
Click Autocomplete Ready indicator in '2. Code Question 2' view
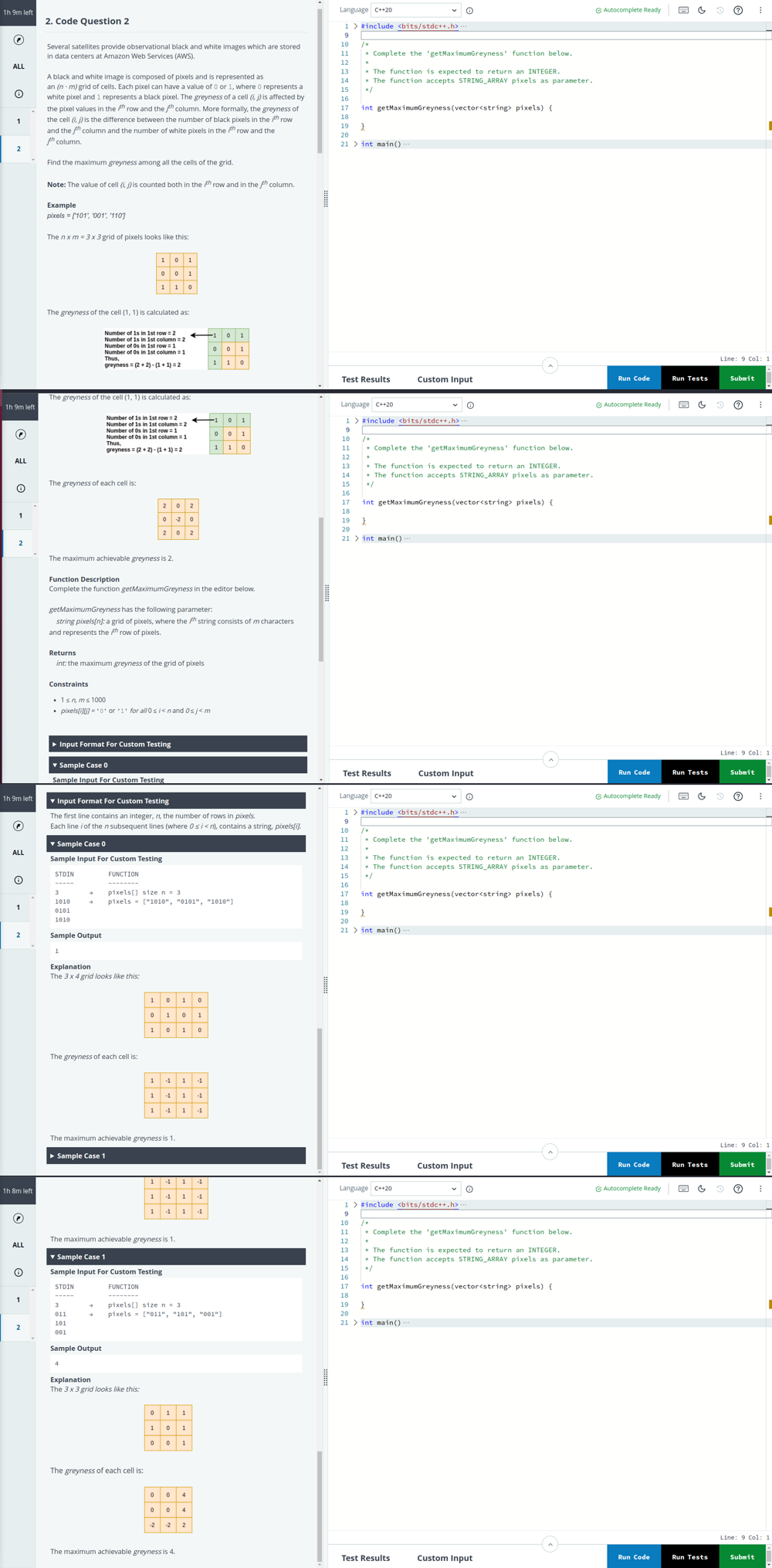[x=628, y=10]
